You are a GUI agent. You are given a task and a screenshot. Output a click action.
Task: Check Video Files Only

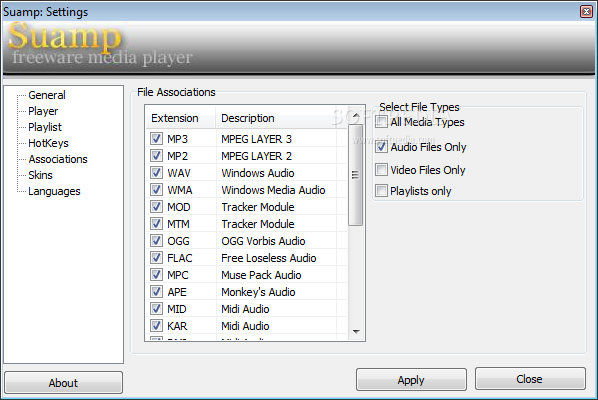pyautogui.click(x=381, y=169)
